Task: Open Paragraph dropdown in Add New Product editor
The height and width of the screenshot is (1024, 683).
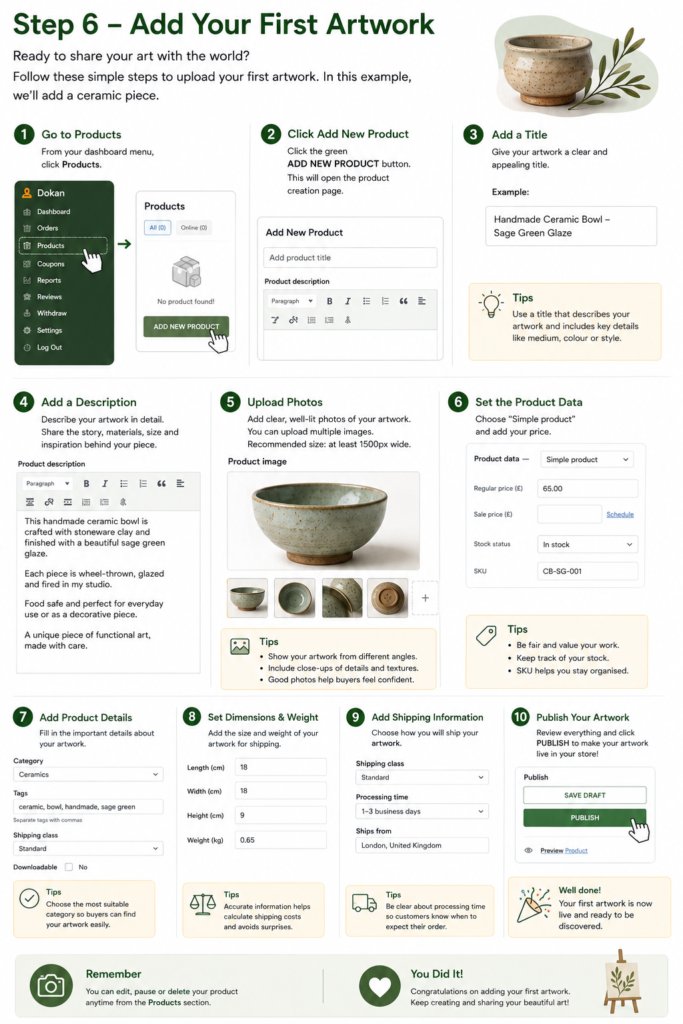Action: [292, 301]
